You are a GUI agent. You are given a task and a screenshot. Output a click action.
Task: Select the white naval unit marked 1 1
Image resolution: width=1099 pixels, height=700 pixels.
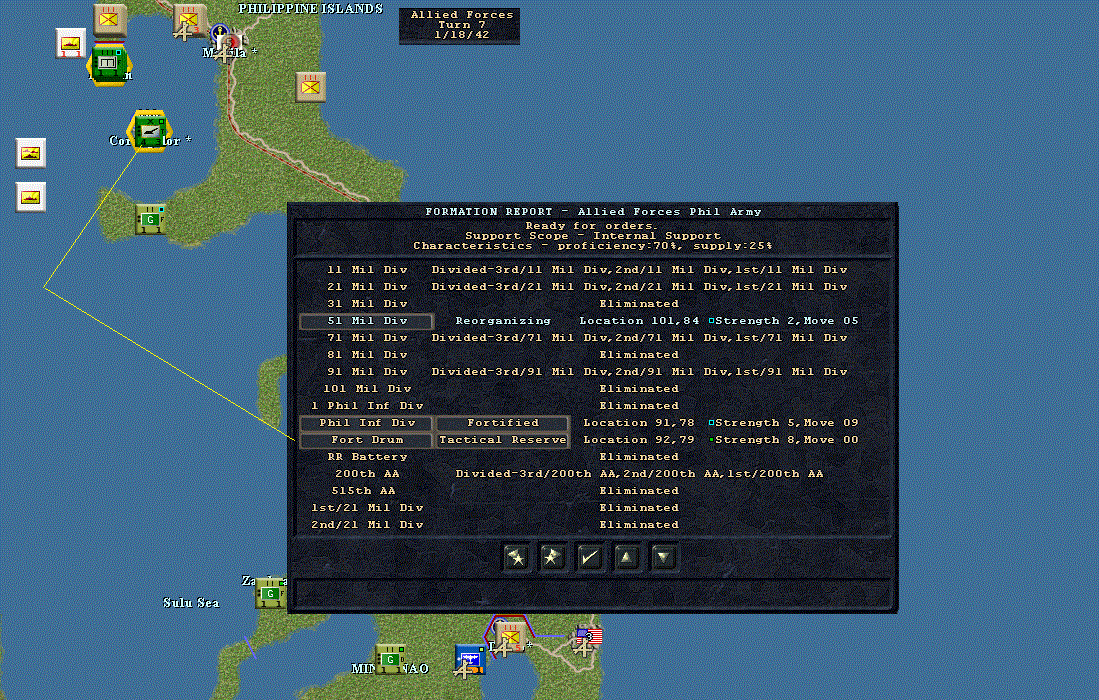pyautogui.click(x=71, y=43)
